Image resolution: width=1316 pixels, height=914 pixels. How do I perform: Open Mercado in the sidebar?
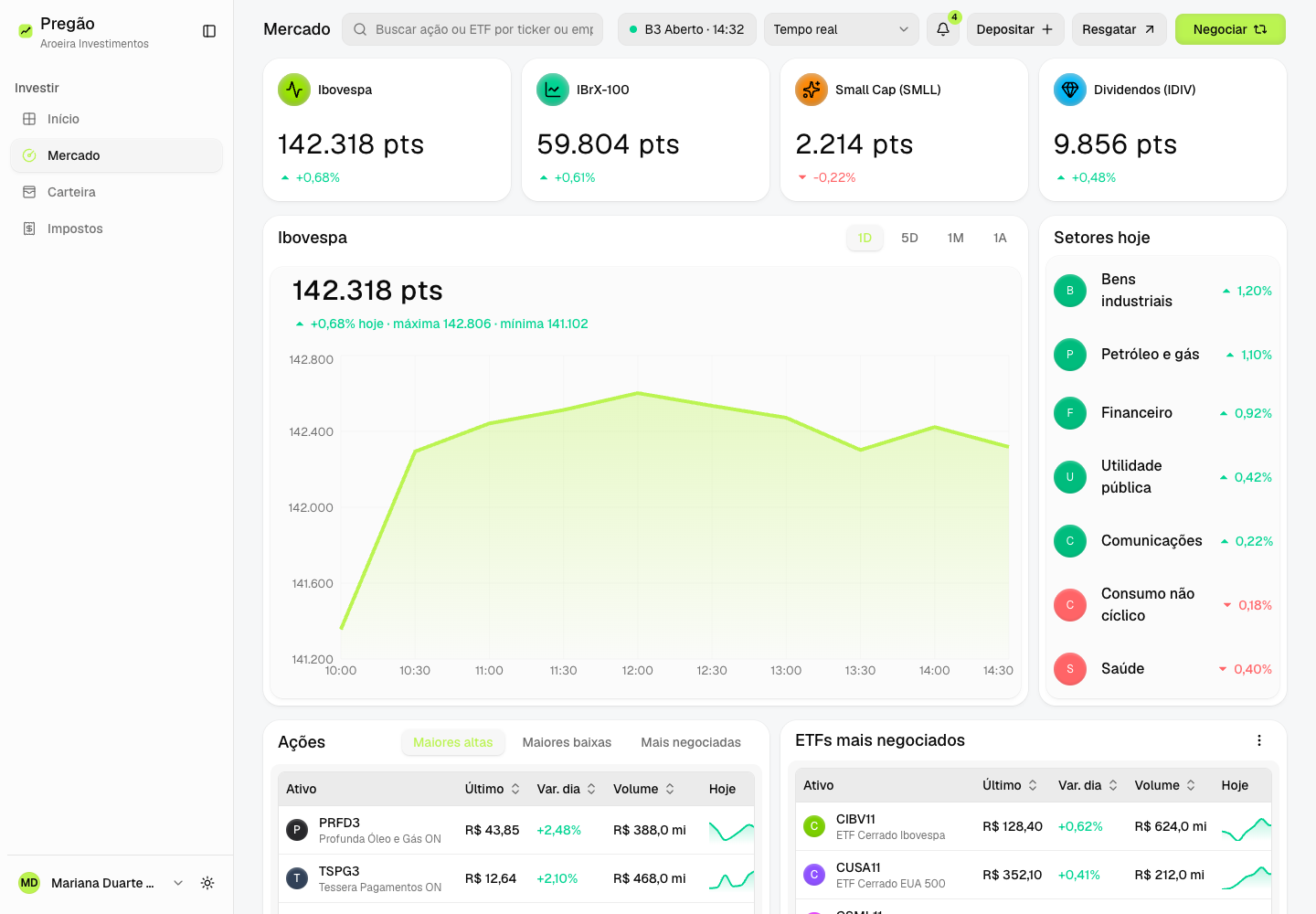tap(116, 155)
